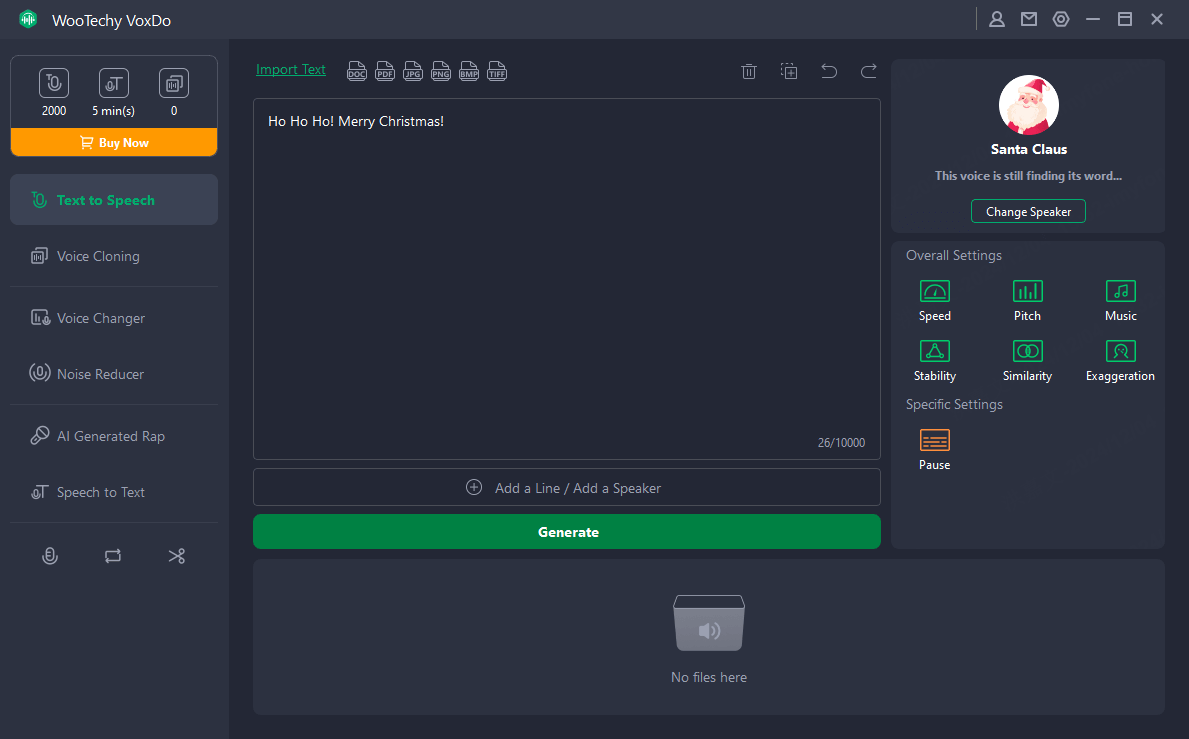Viewport: 1189px width, 739px height.
Task: Click the Import Text link
Action: point(291,70)
